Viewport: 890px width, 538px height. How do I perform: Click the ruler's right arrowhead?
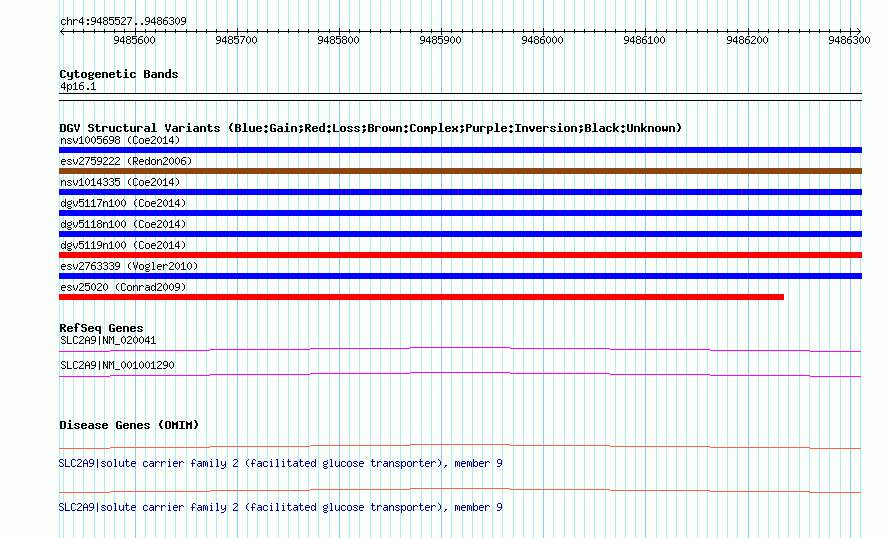pyautogui.click(x=859, y=31)
